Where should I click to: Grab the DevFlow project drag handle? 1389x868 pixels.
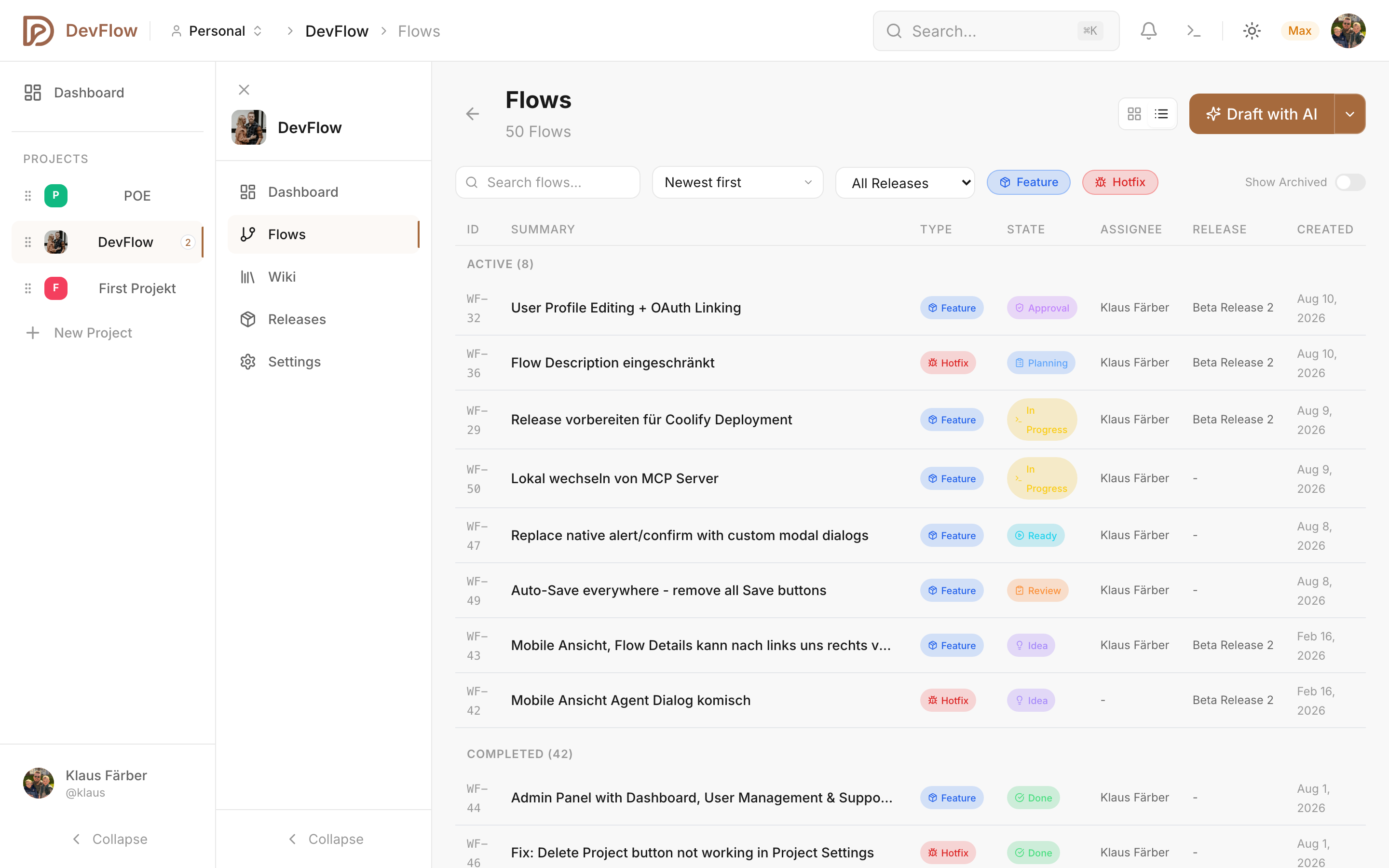tap(27, 242)
